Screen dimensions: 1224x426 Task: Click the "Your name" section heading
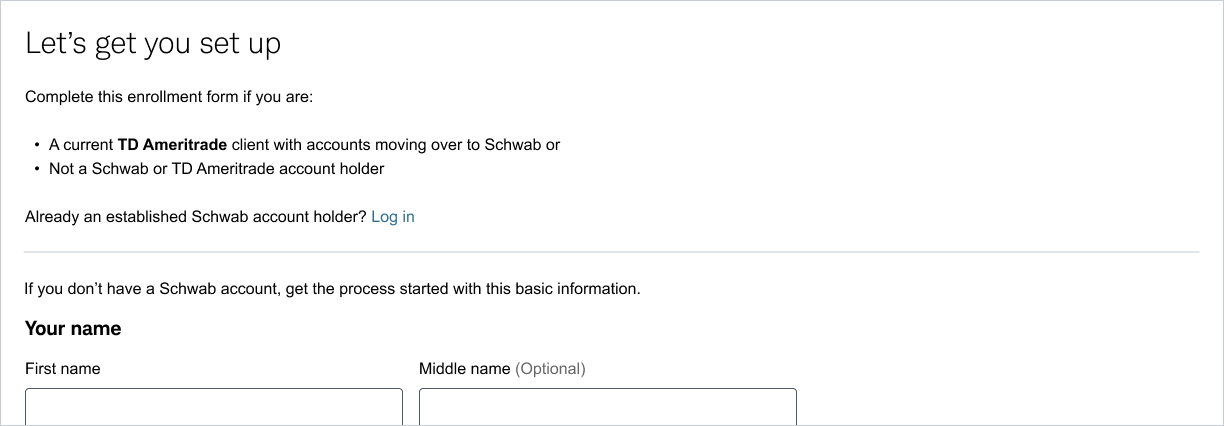point(73,329)
